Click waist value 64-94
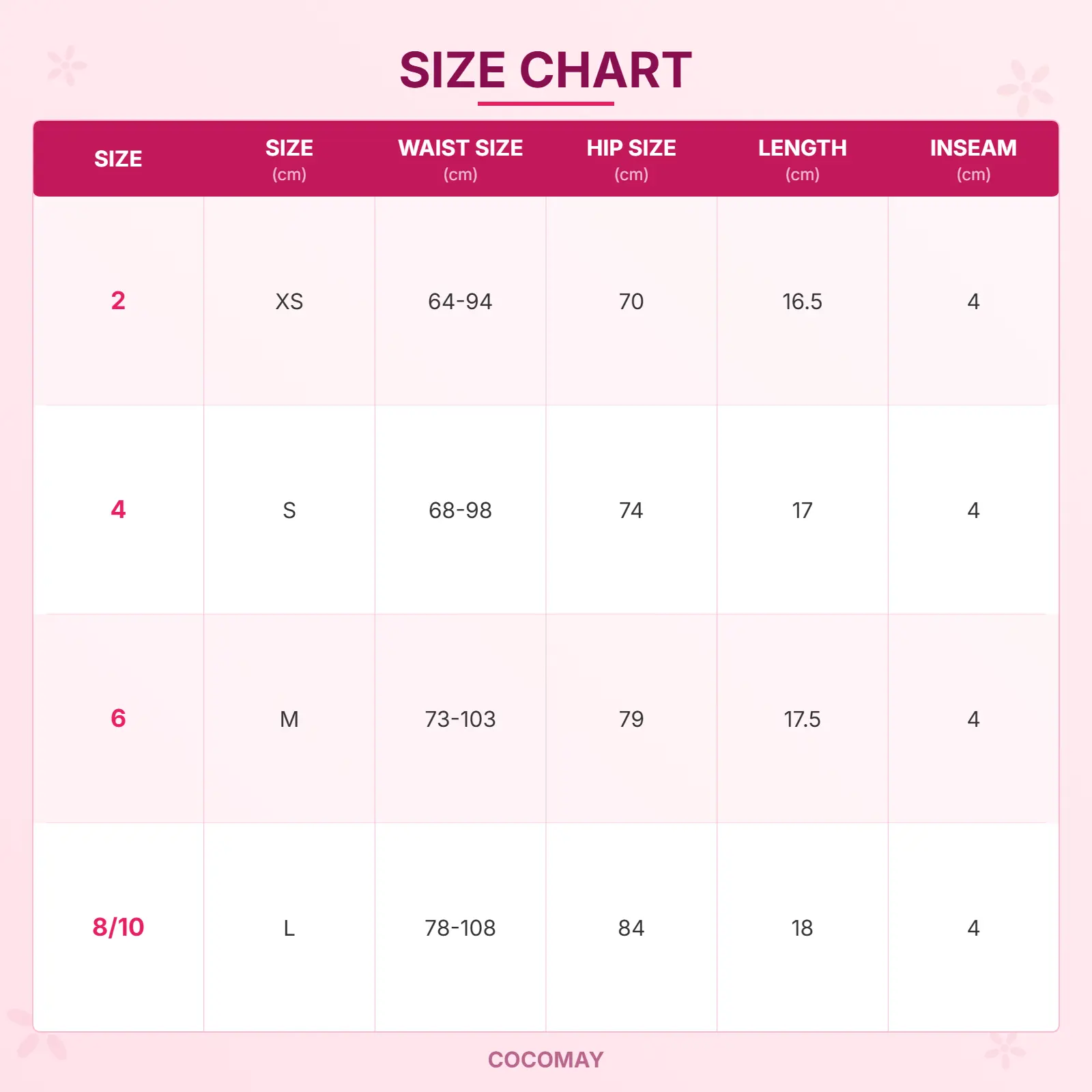The height and width of the screenshot is (1092, 1092). tap(460, 302)
